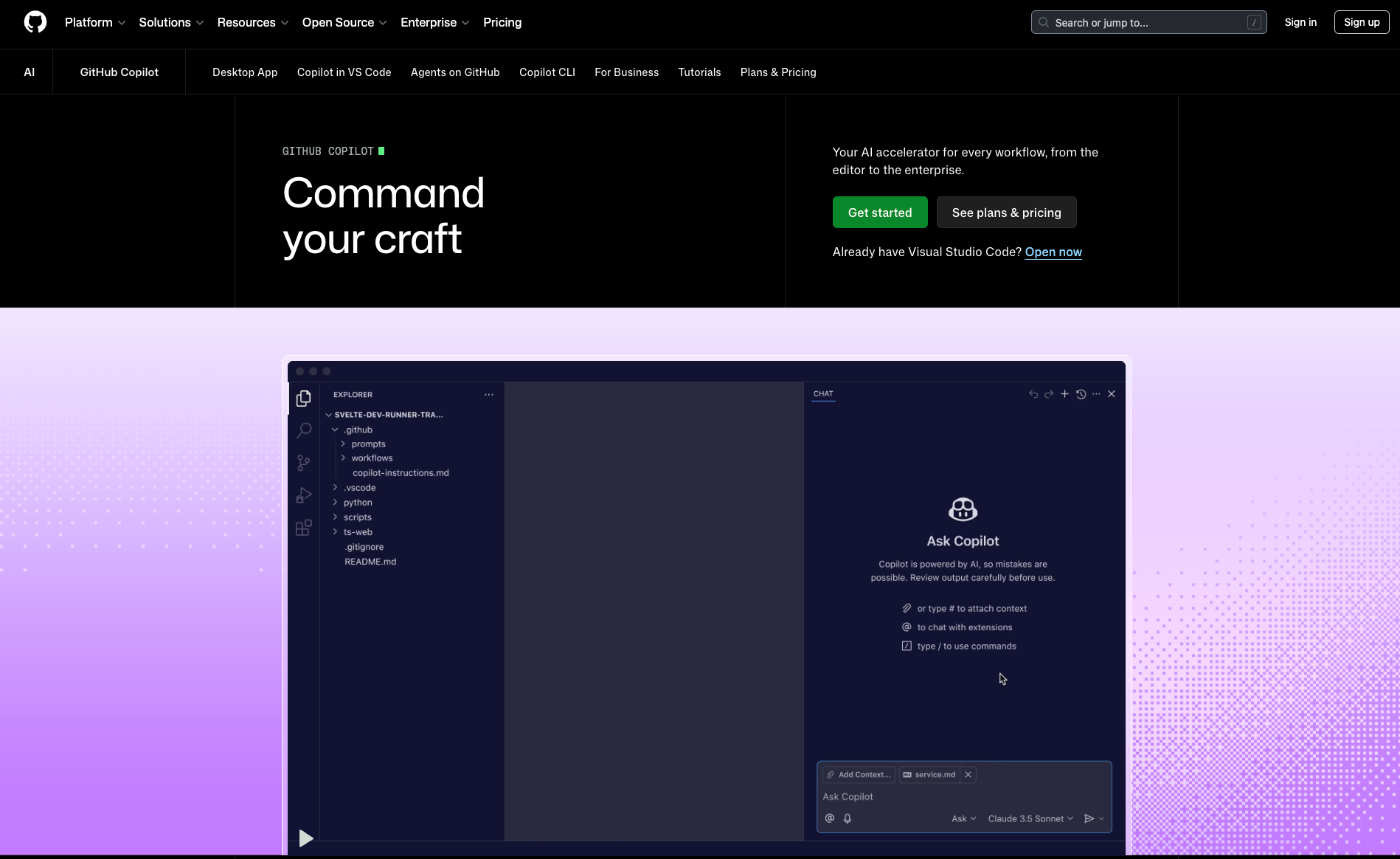Open Agents on GitHub tab
The height and width of the screenshot is (859, 1400).
pyautogui.click(x=455, y=72)
